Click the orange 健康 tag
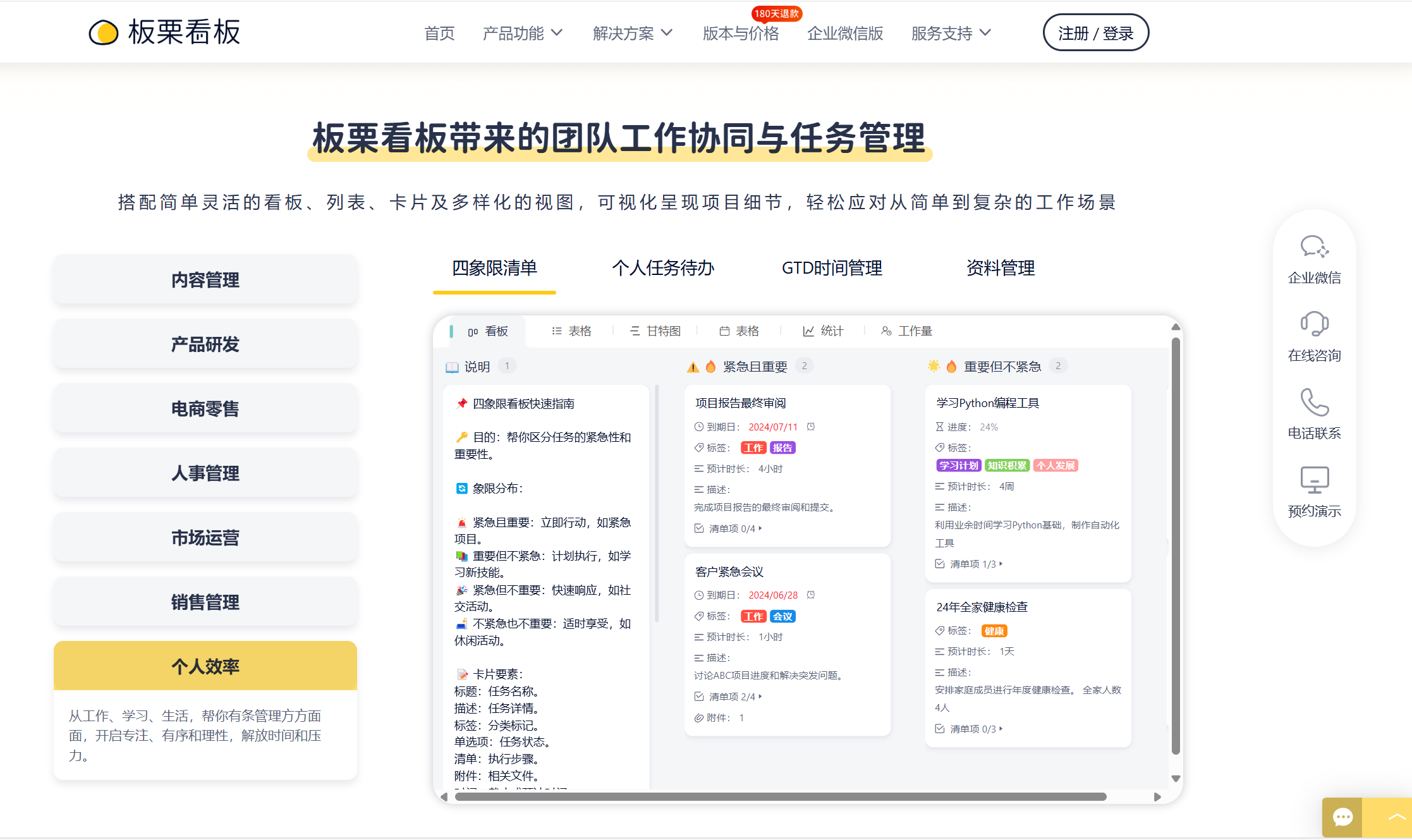This screenshot has height=840, width=1412. coord(994,631)
